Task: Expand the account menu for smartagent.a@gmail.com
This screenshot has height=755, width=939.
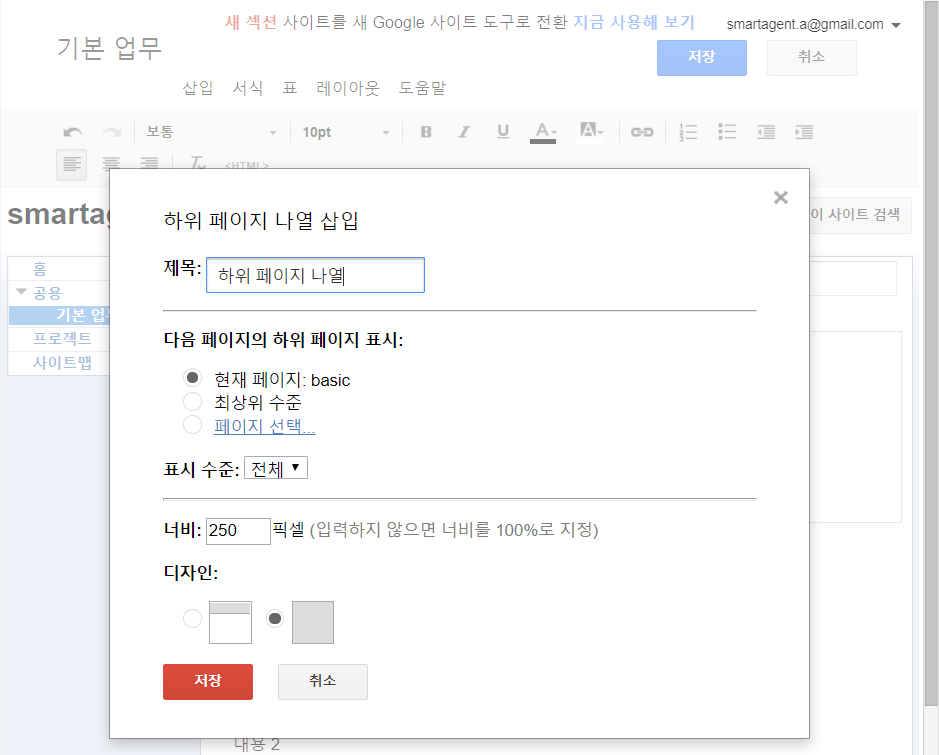Action: pyautogui.click(x=895, y=25)
